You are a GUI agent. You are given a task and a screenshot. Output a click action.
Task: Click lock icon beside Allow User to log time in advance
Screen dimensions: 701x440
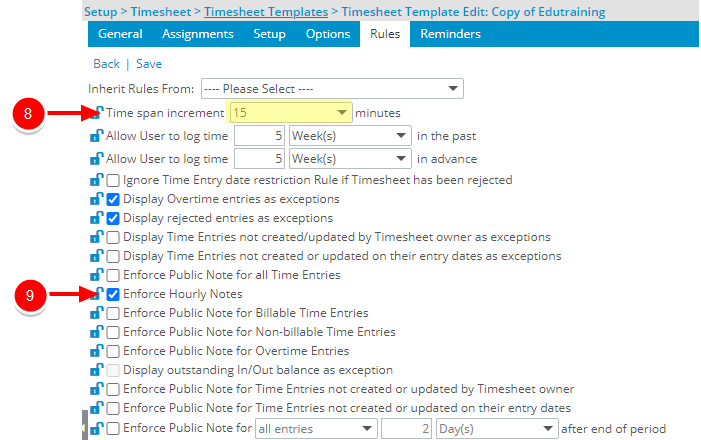pyautogui.click(x=97, y=158)
